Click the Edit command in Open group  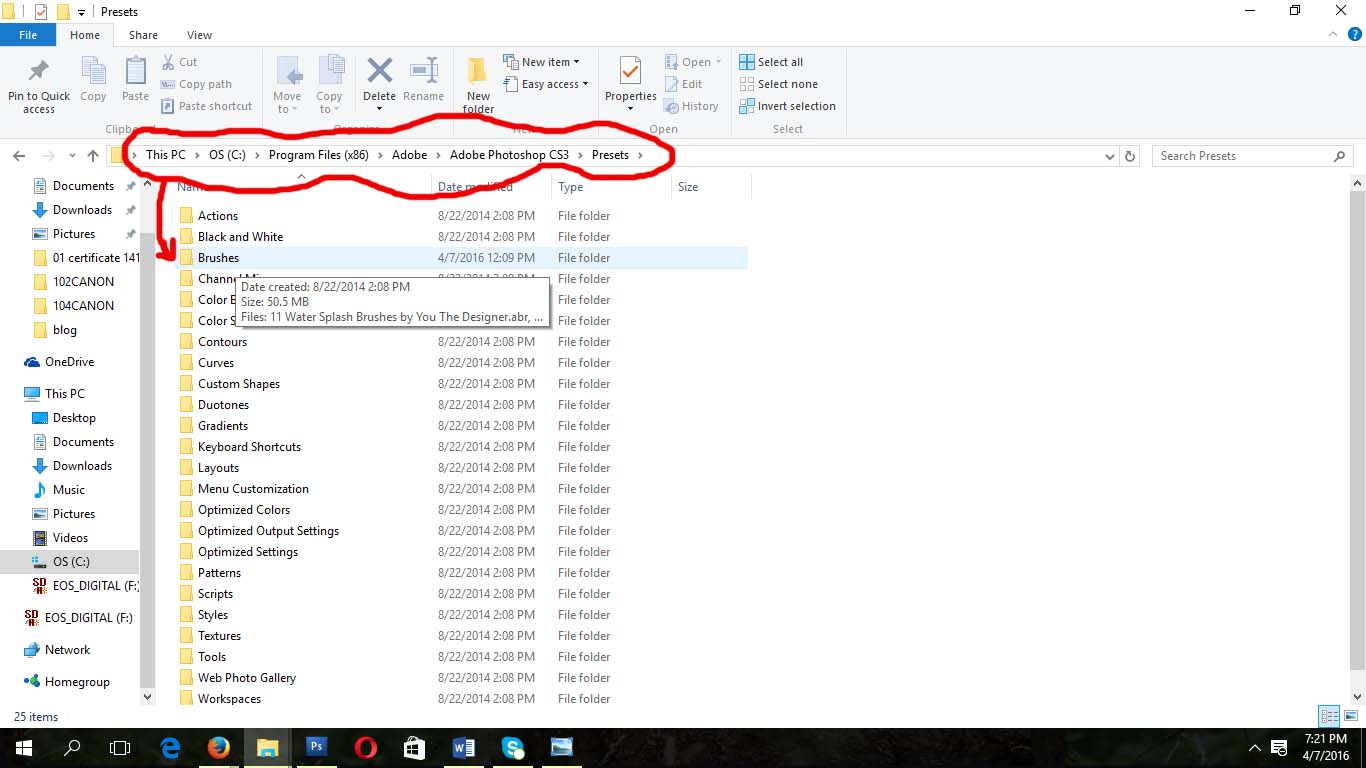[682, 84]
